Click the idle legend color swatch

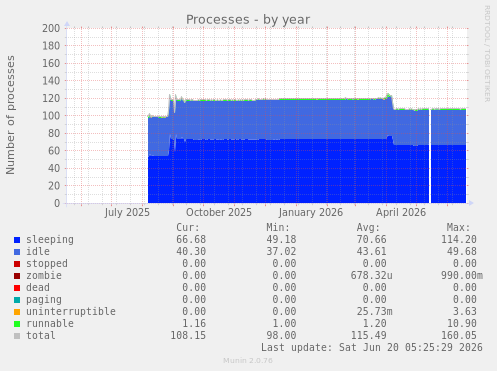17,252
